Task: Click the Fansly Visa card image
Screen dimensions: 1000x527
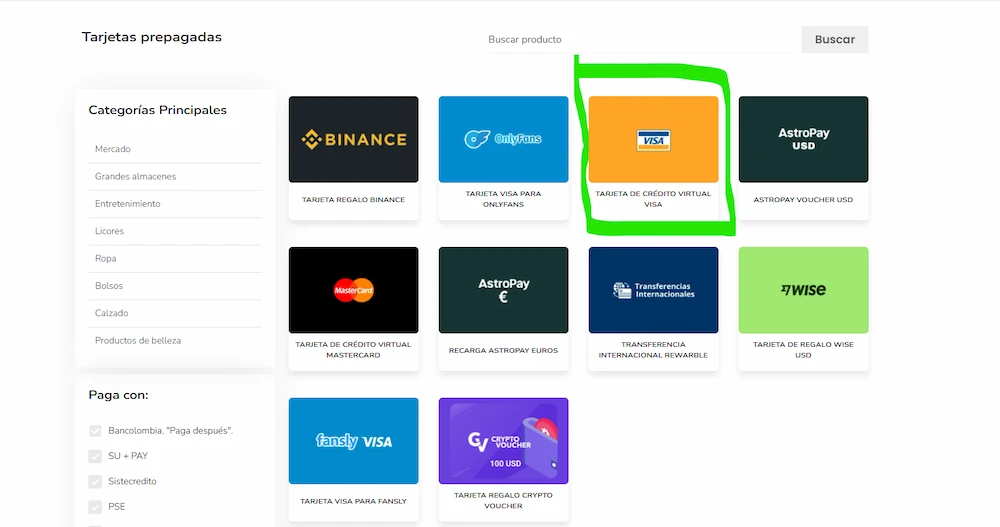Action: (x=353, y=441)
